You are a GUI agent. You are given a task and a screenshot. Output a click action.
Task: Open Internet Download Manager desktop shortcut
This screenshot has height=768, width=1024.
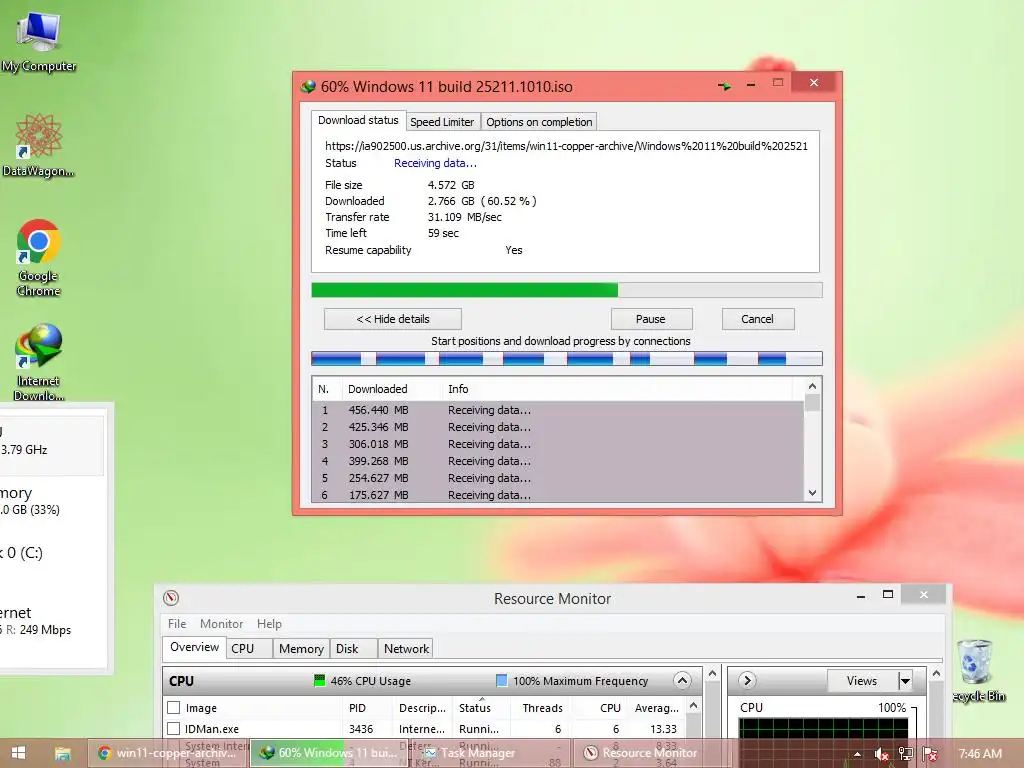pyautogui.click(x=39, y=361)
